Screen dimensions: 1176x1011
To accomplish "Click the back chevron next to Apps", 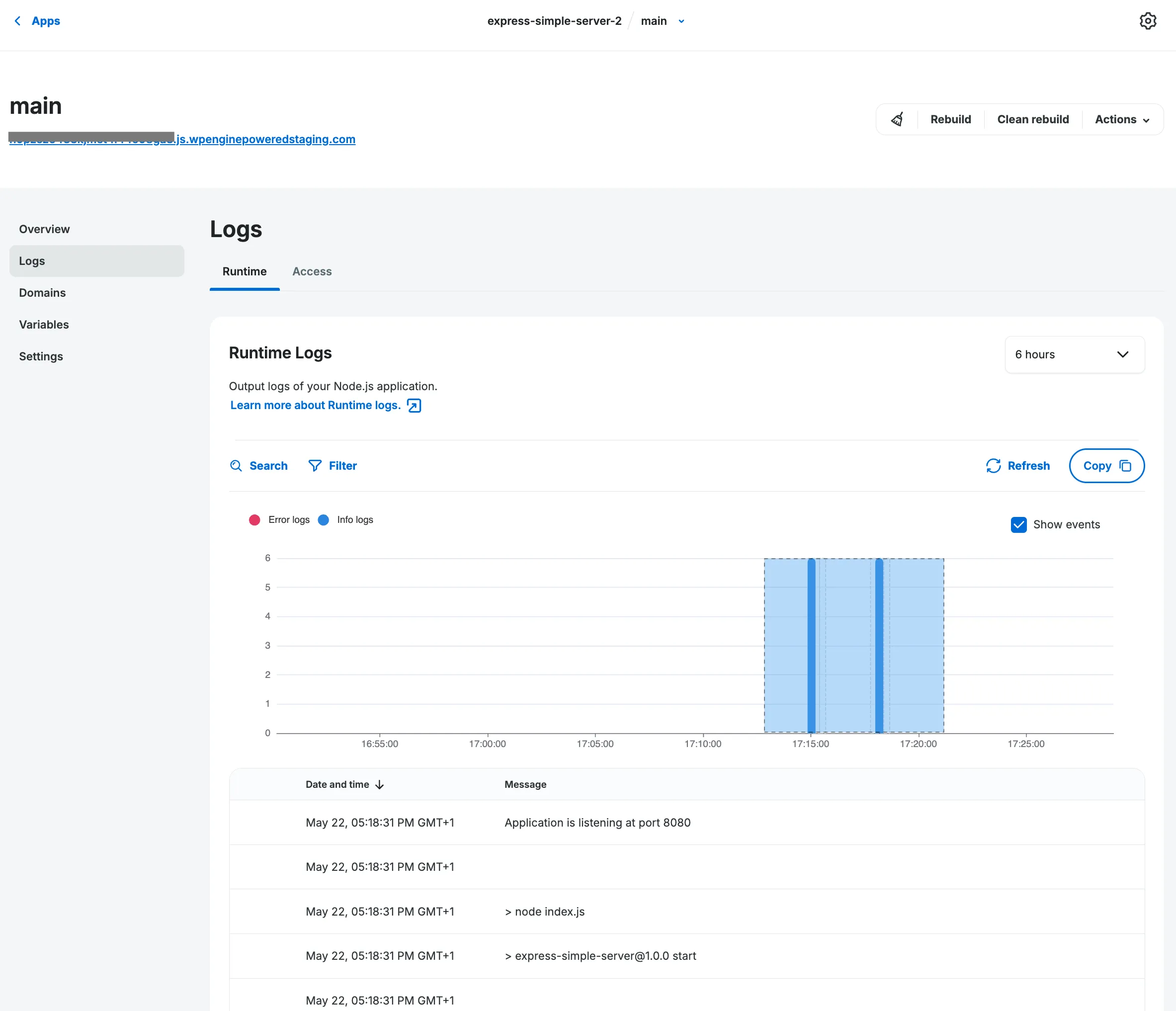I will [x=17, y=21].
